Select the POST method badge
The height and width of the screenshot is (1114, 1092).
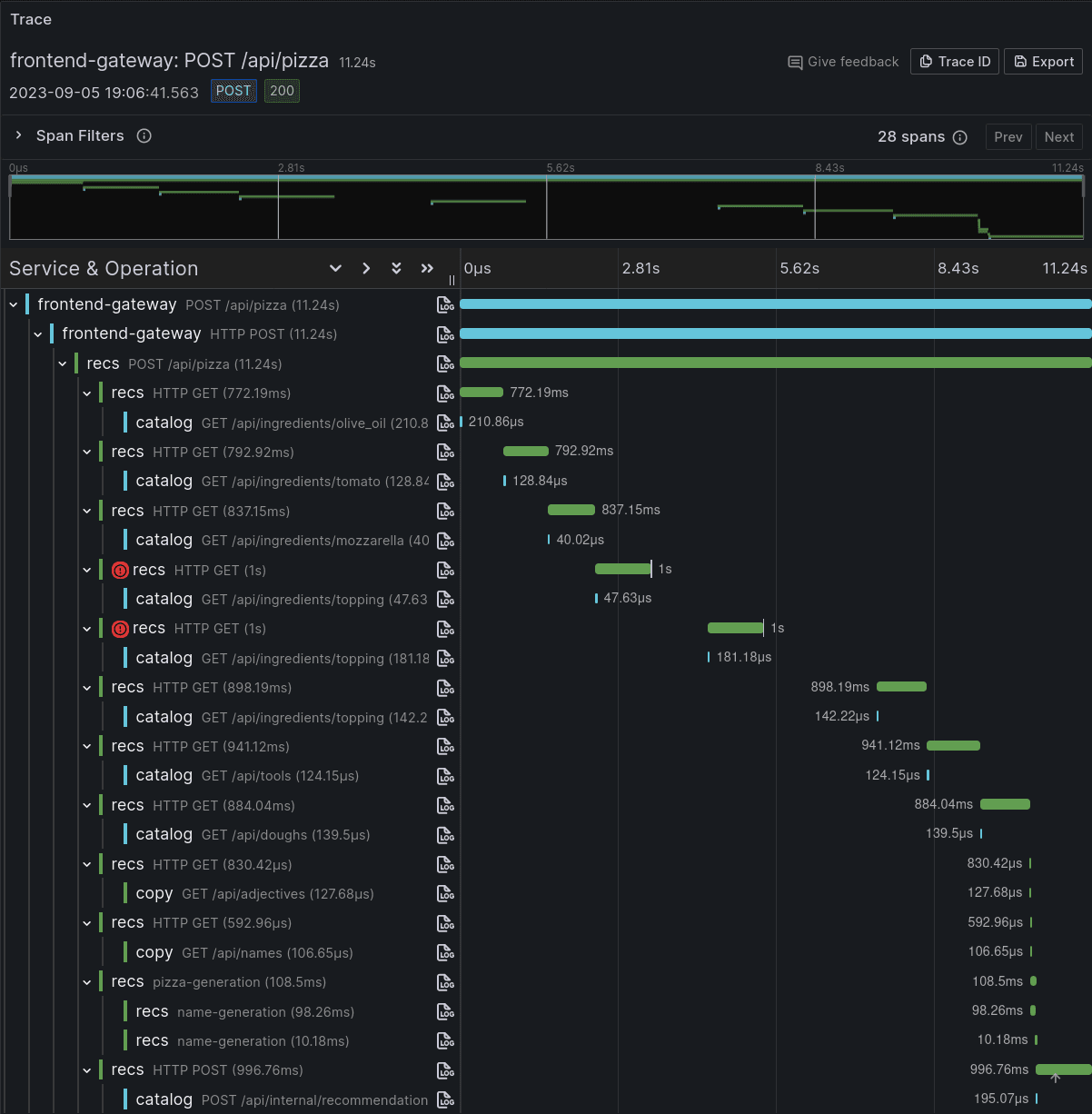[x=233, y=91]
